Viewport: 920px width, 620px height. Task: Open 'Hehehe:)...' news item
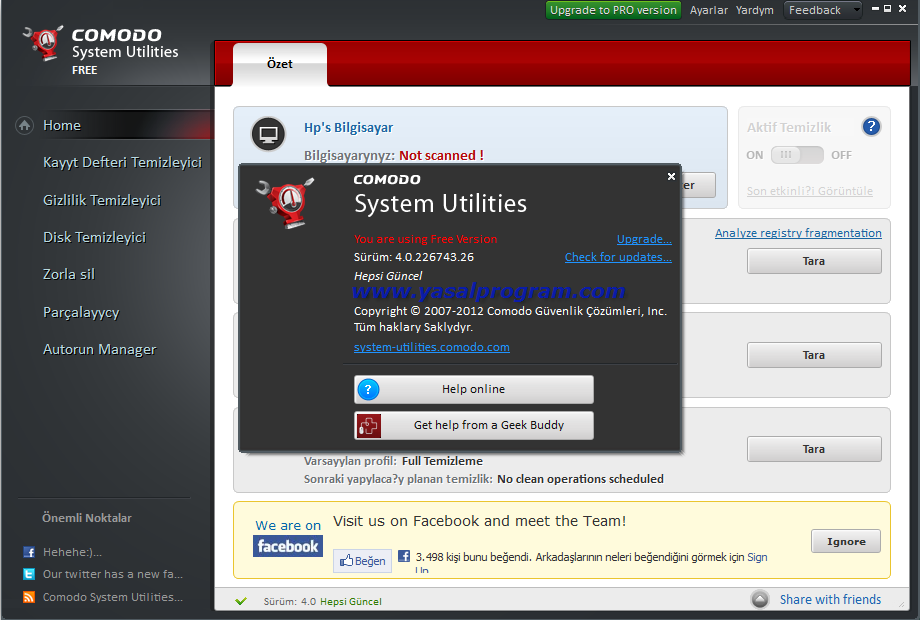pos(72,552)
